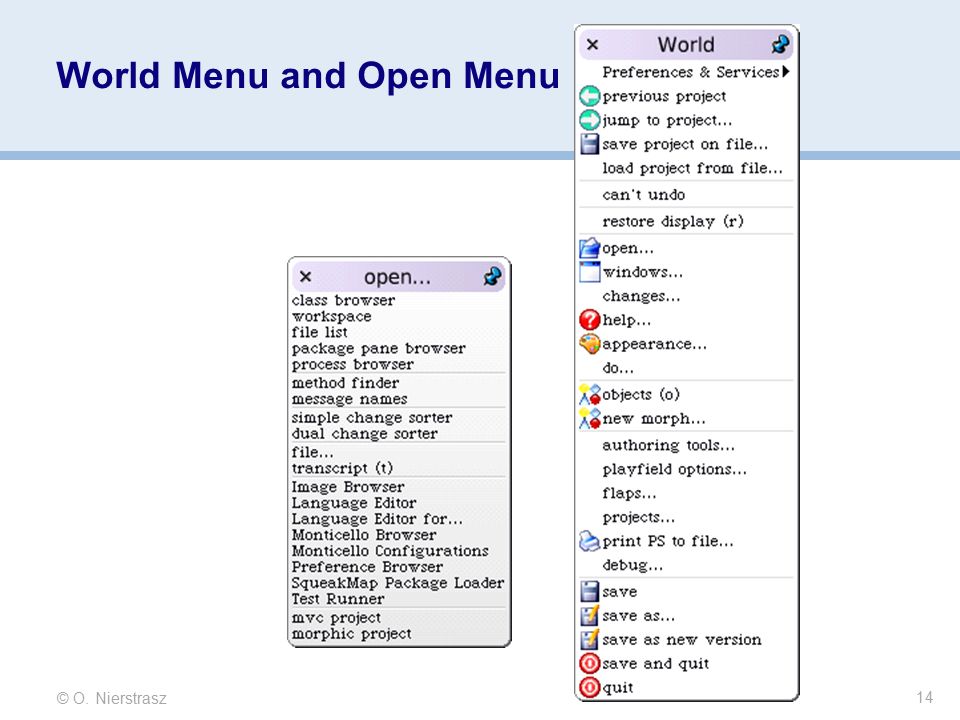
Task: Click the red power icon beside save and quit
Action: tap(590, 664)
